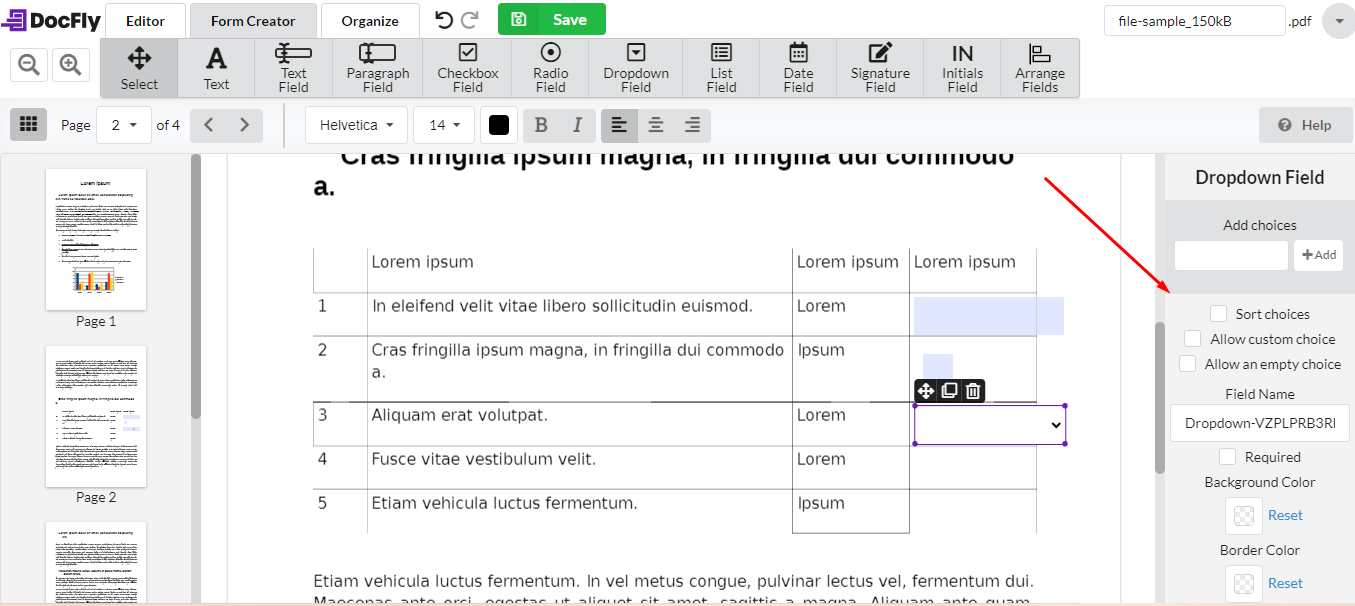1355x606 pixels.
Task: Select the Checkbox Field tool
Action: [466, 67]
